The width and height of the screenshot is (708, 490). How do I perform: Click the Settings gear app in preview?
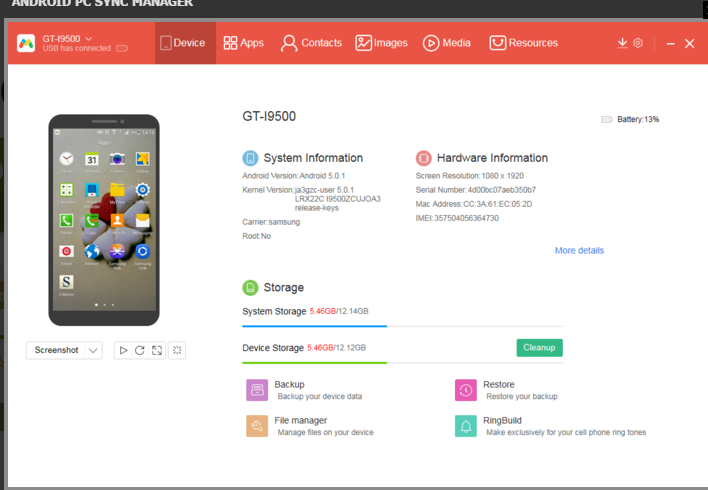pyautogui.click(x=142, y=190)
